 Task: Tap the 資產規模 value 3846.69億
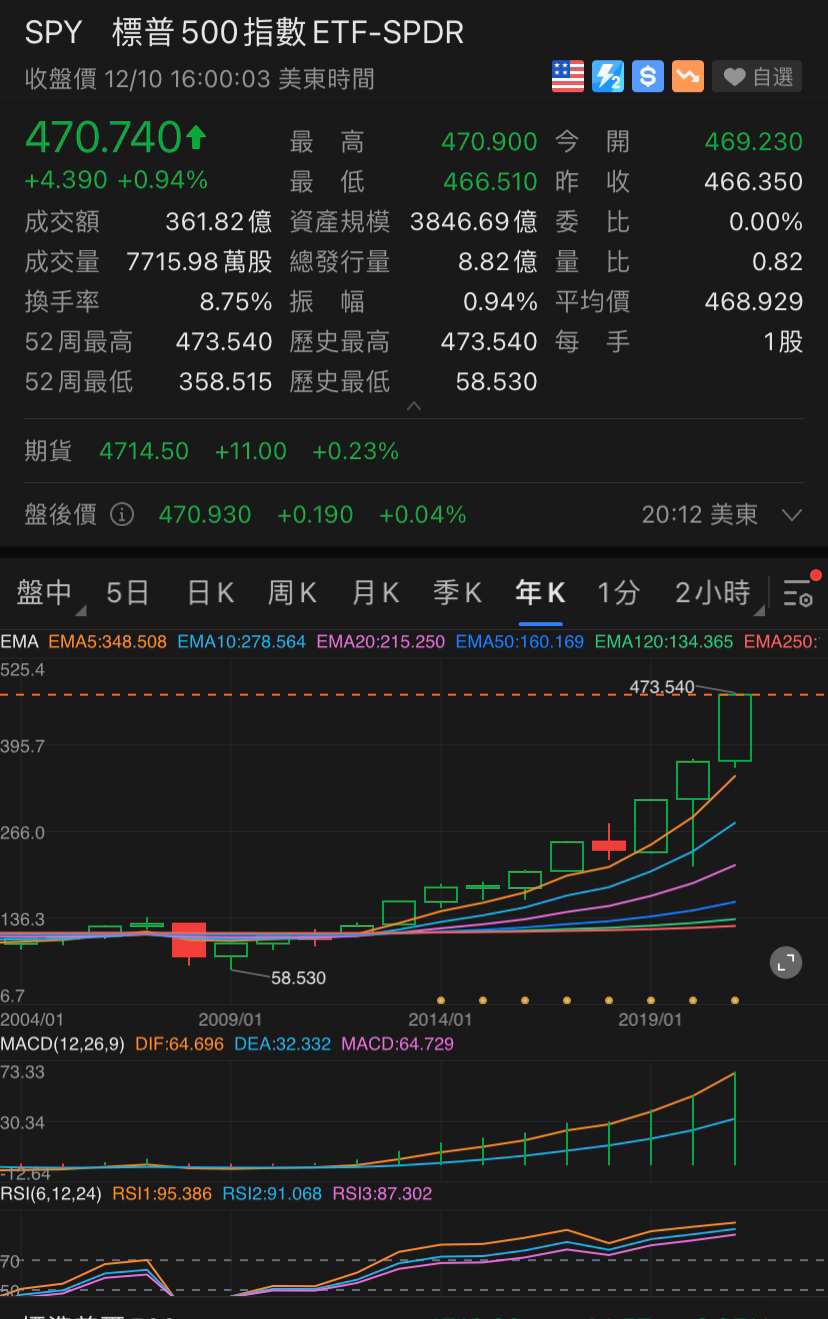pyautogui.click(x=474, y=222)
